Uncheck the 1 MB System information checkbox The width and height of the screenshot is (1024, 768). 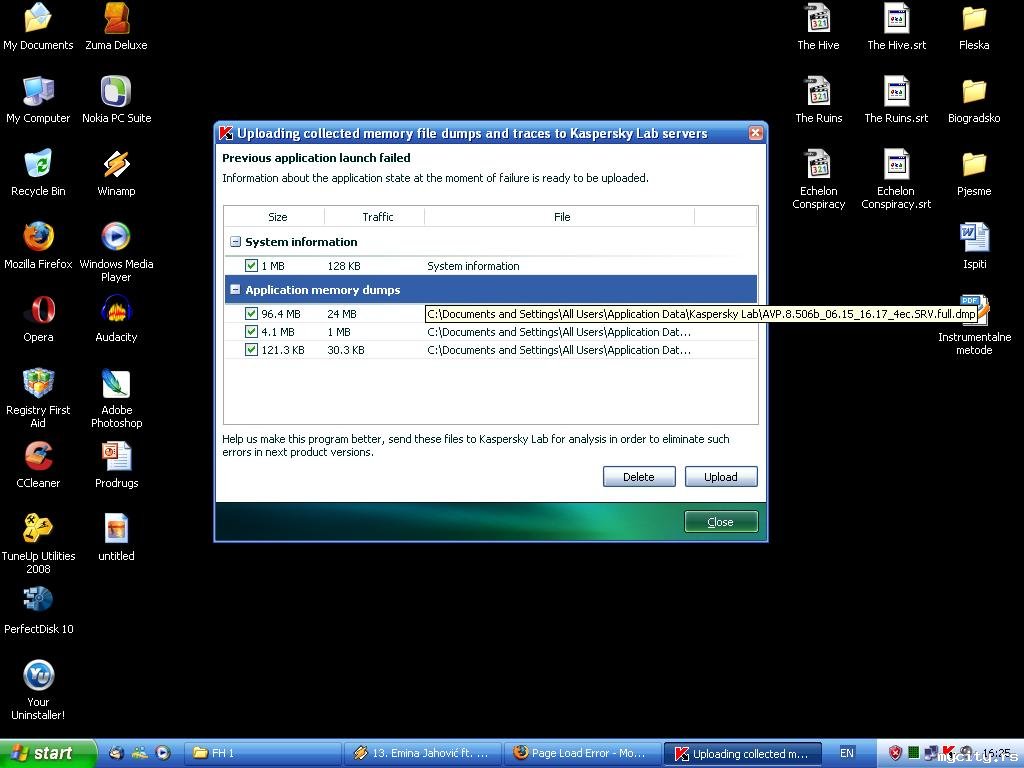click(x=251, y=265)
